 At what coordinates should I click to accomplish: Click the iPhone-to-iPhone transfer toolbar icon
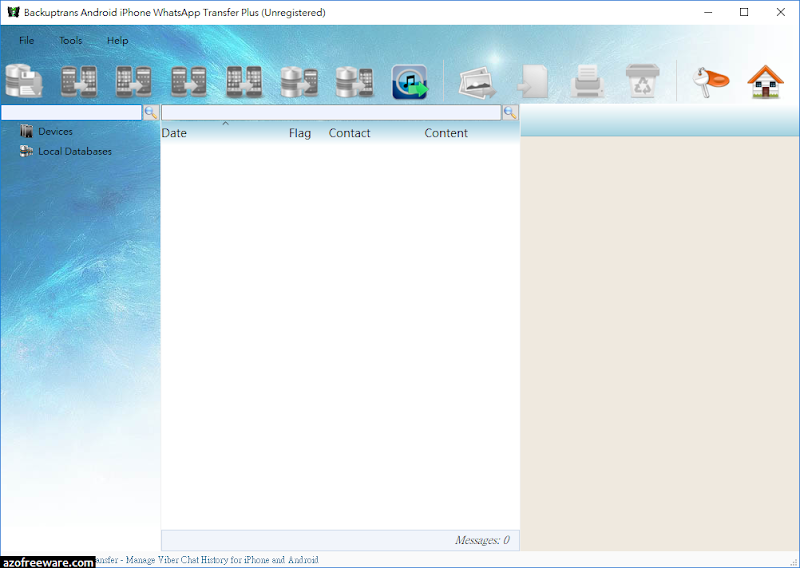click(244, 81)
